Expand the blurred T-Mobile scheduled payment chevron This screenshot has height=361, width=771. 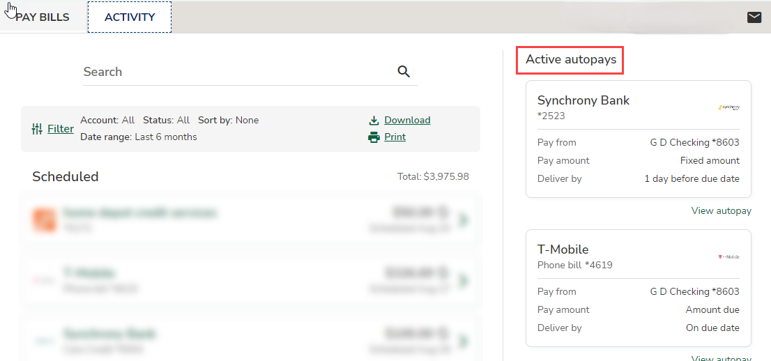point(463,280)
